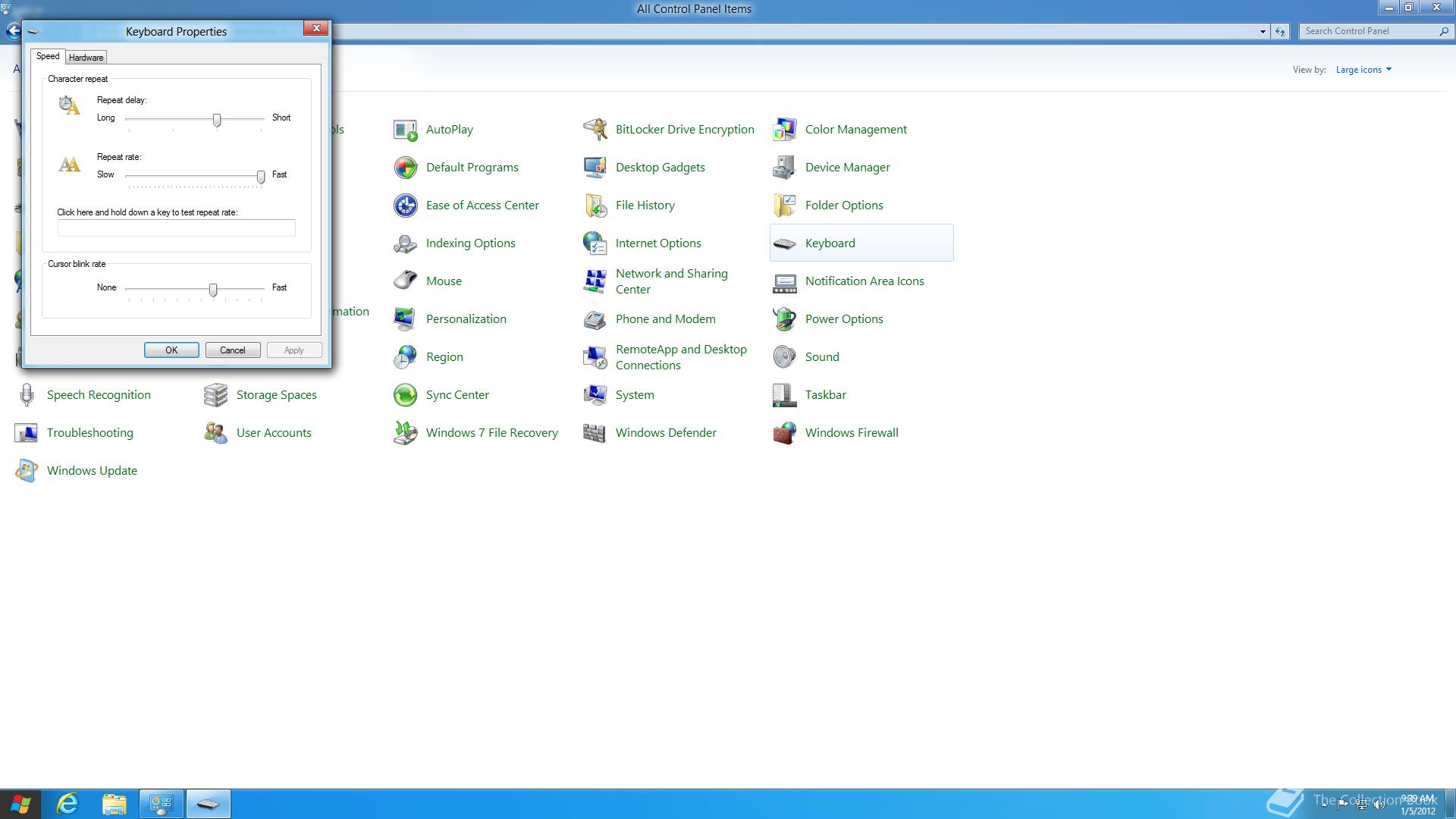Click the Start button
Viewport: 1456px width, 819px height.
[x=20, y=804]
